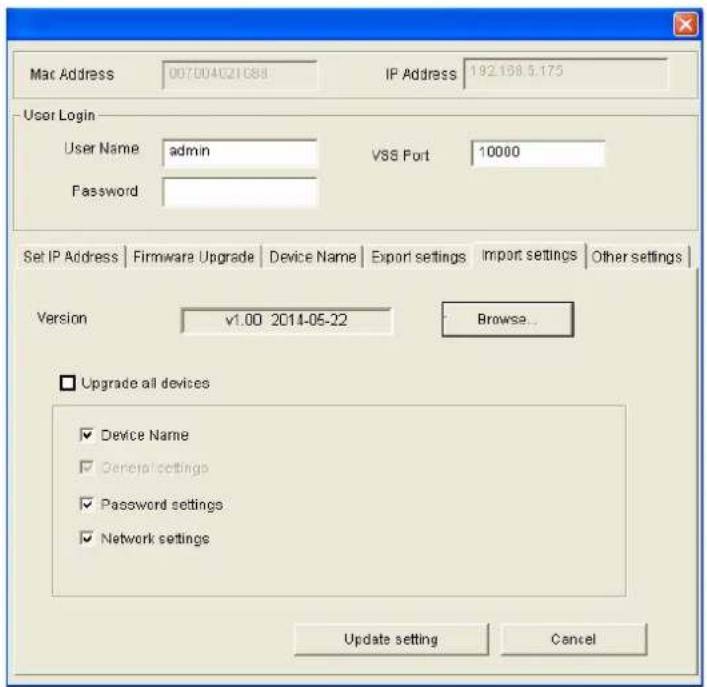Click the Mac Address field

pyautogui.click(x=239, y=74)
